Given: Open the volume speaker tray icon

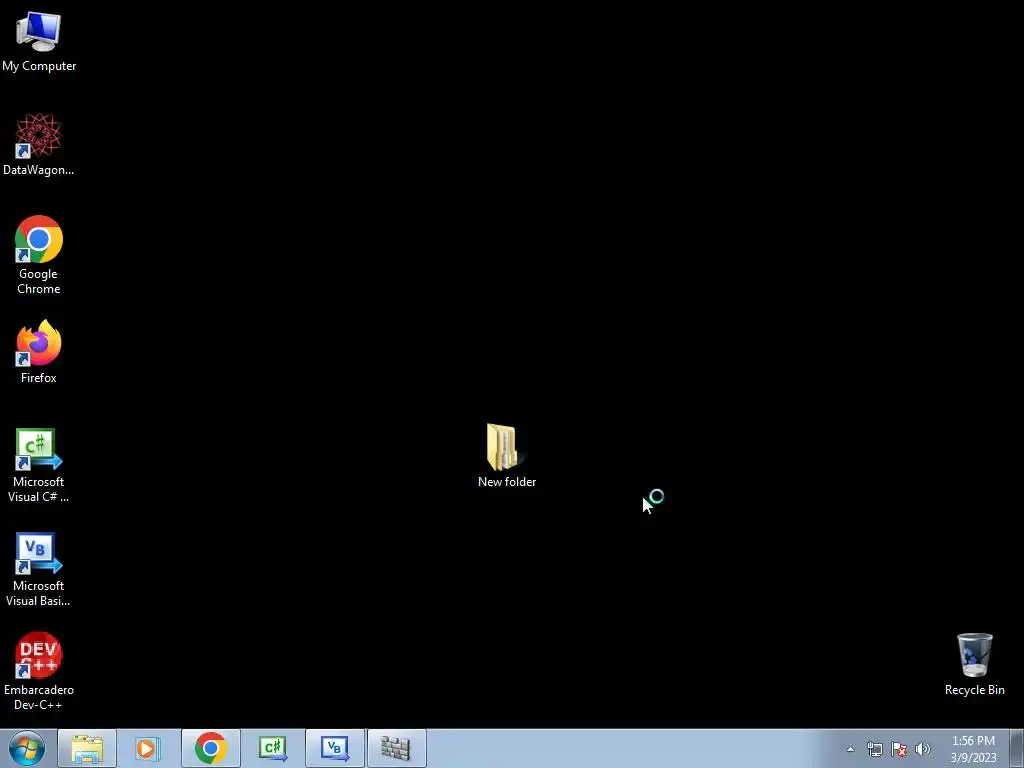Looking at the screenshot, I should (x=923, y=749).
